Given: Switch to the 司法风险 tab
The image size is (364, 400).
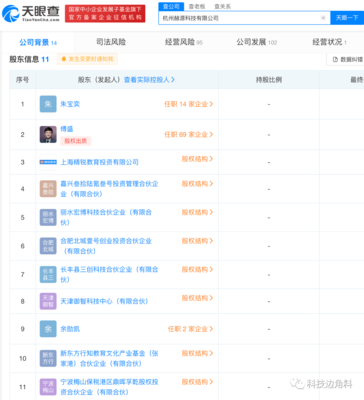Looking at the screenshot, I should (x=111, y=42).
